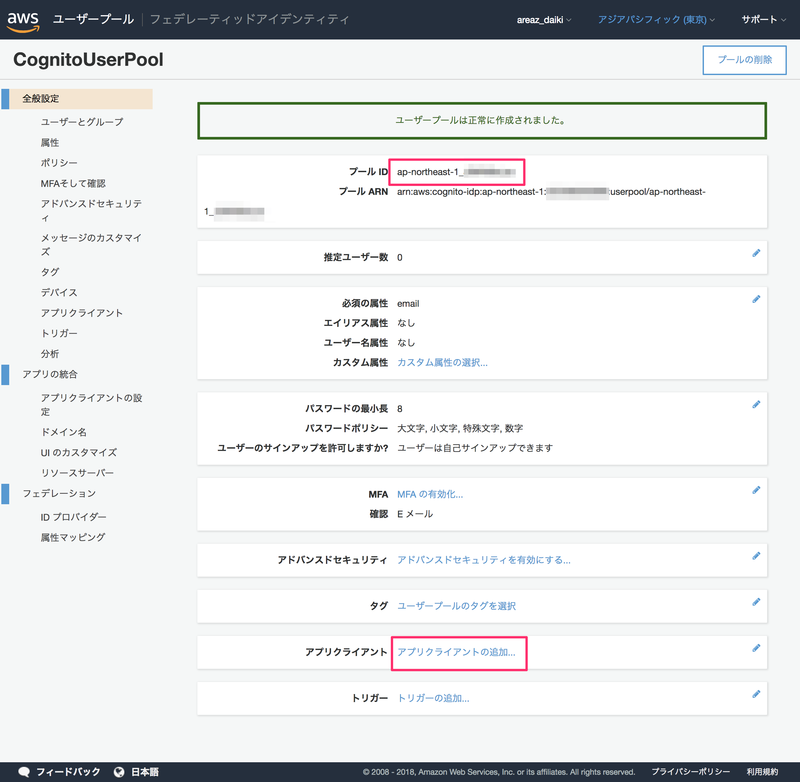
Task: Click the ユーザープールのタグを選択 link
Action: pos(457,606)
